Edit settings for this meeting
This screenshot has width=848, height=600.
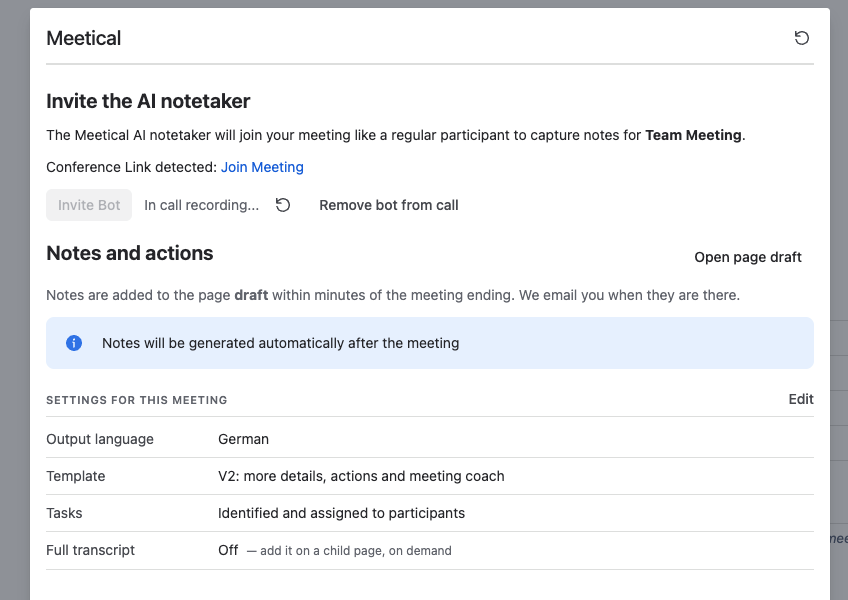[801, 399]
